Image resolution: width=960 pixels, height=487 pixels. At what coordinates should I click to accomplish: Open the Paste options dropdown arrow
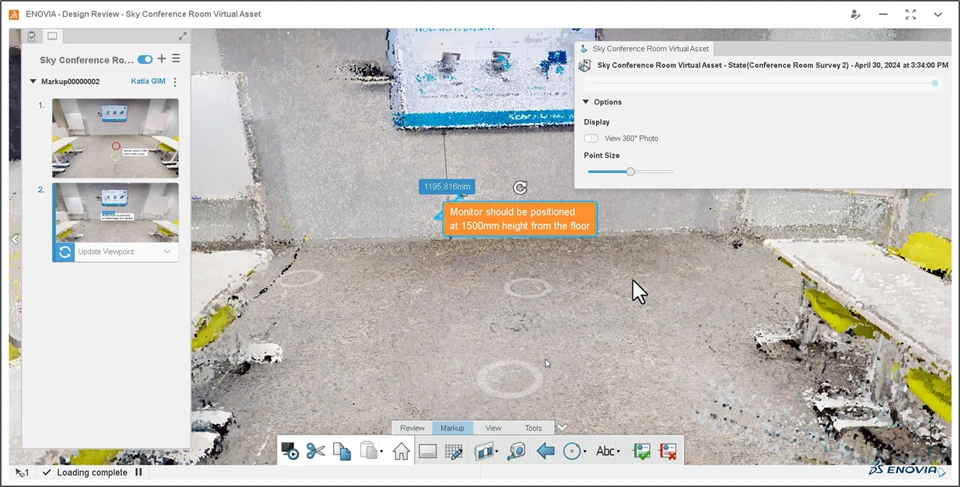pos(381,452)
